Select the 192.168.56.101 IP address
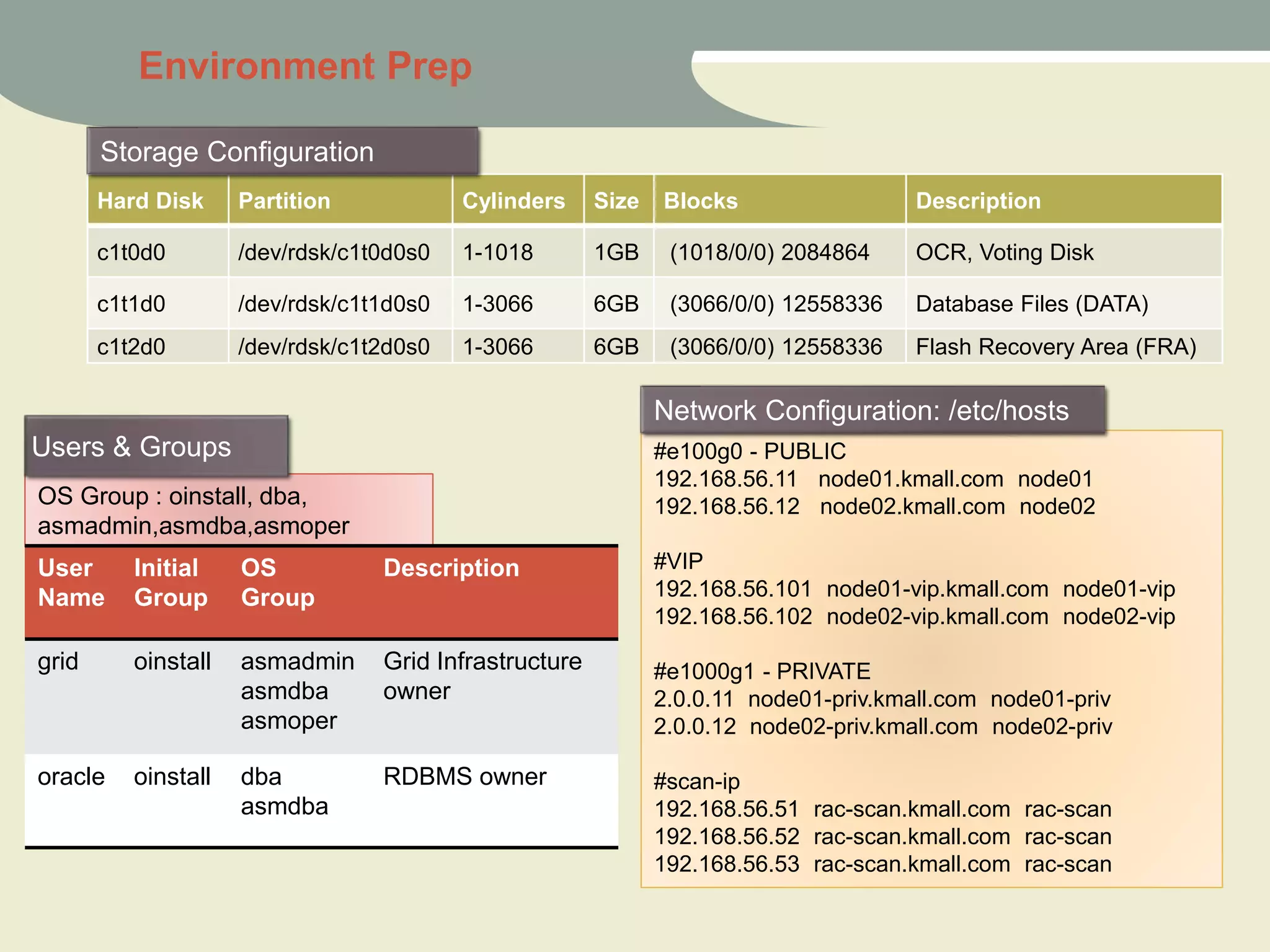Image resolution: width=1270 pixels, height=952 pixels. 733,589
